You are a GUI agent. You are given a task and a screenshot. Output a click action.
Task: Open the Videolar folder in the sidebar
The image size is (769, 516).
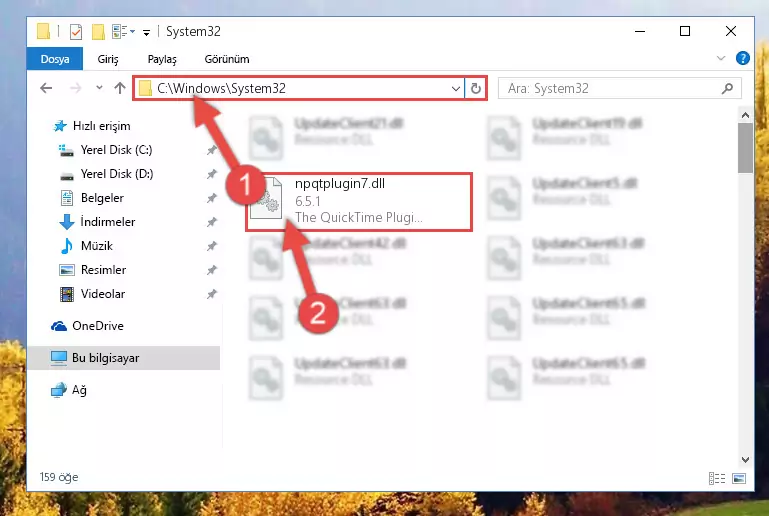(92, 294)
